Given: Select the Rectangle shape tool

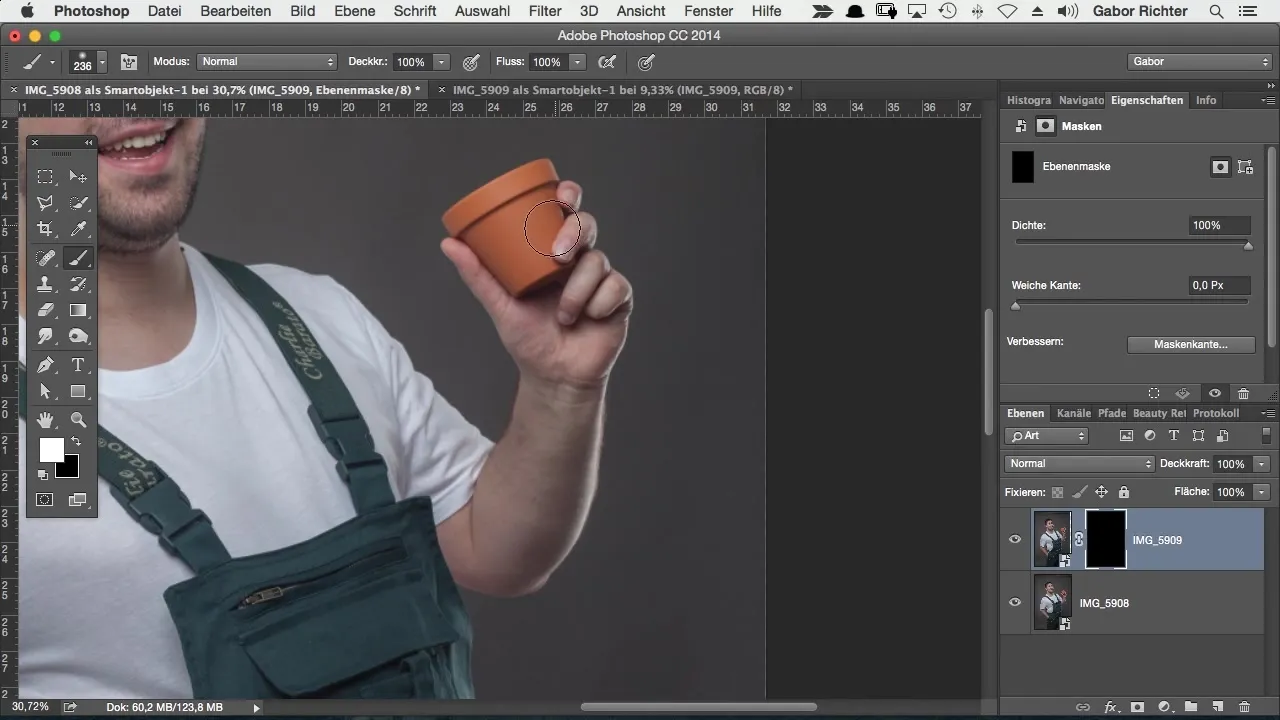Looking at the screenshot, I should (78, 391).
